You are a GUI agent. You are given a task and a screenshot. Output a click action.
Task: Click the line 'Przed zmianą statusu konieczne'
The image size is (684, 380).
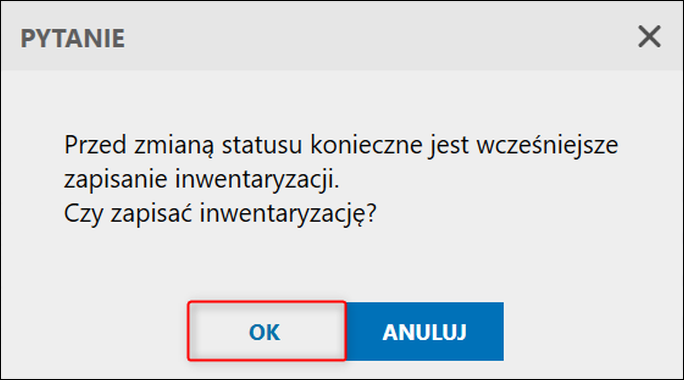pyautogui.click(x=243, y=145)
